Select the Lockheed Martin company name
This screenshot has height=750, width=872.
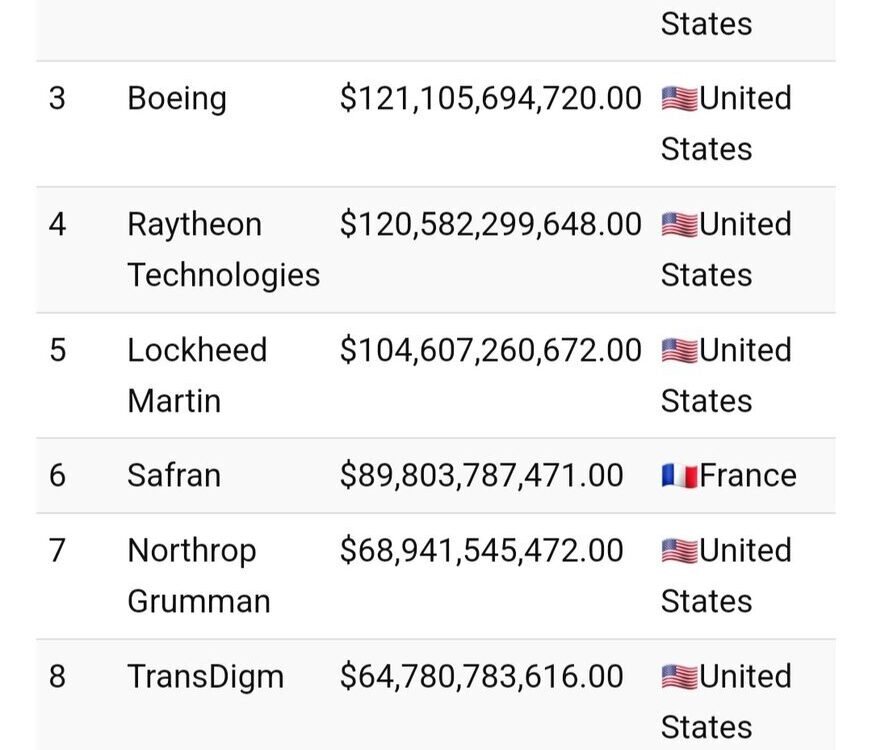tap(197, 375)
